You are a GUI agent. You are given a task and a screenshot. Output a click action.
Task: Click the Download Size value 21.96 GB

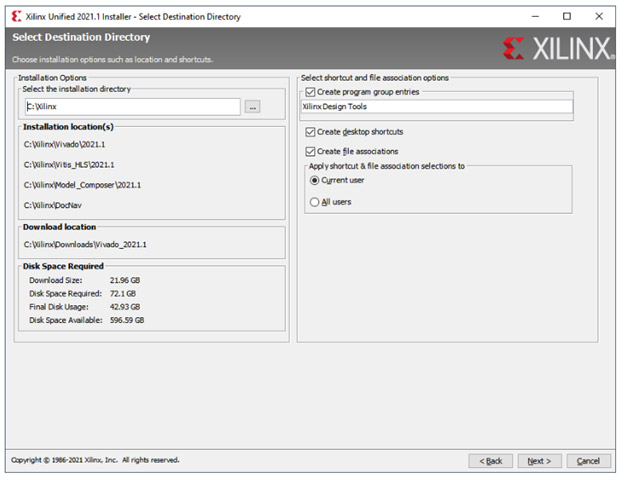(x=125, y=280)
